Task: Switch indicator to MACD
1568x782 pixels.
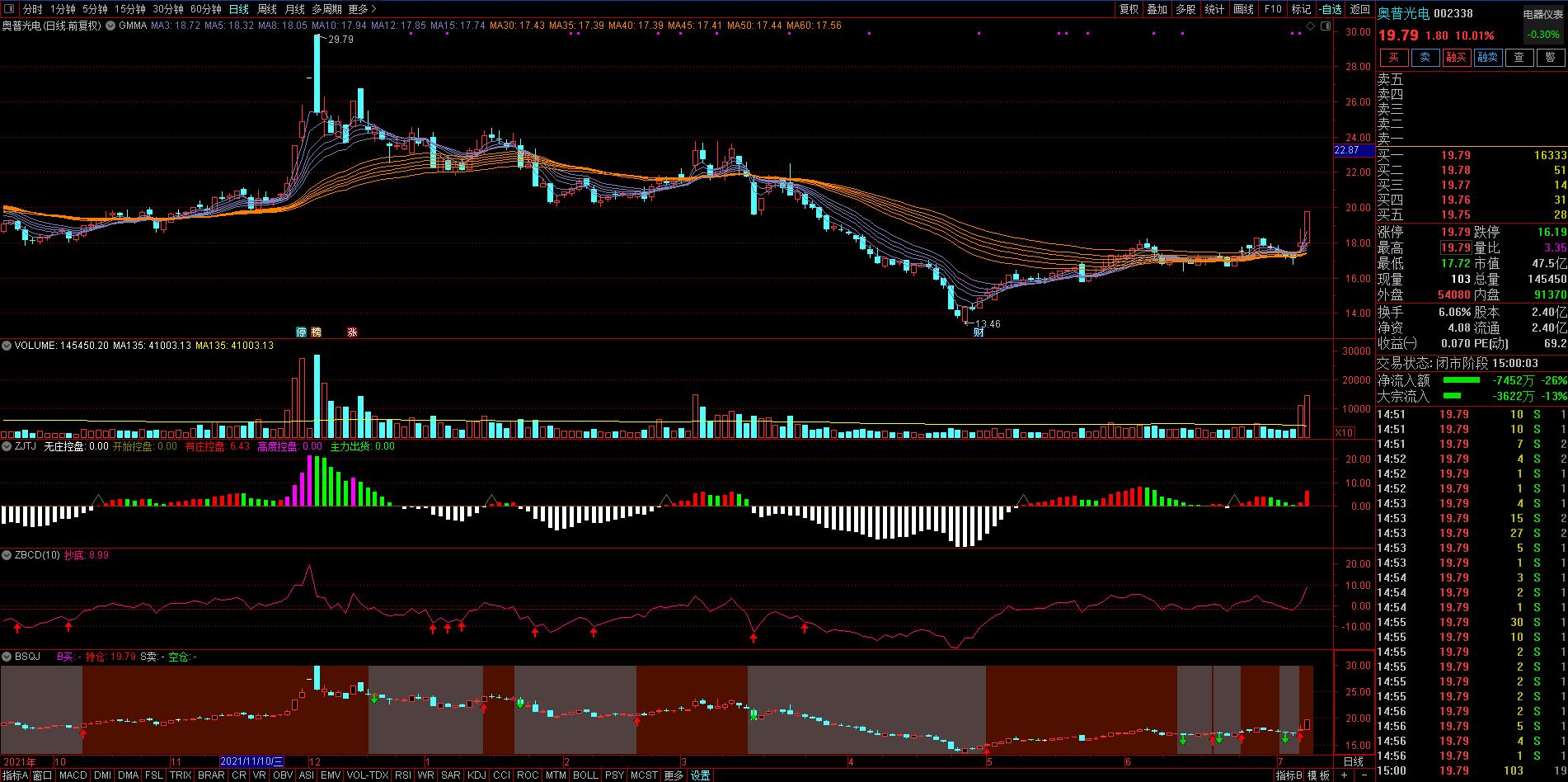Action: pos(73,775)
